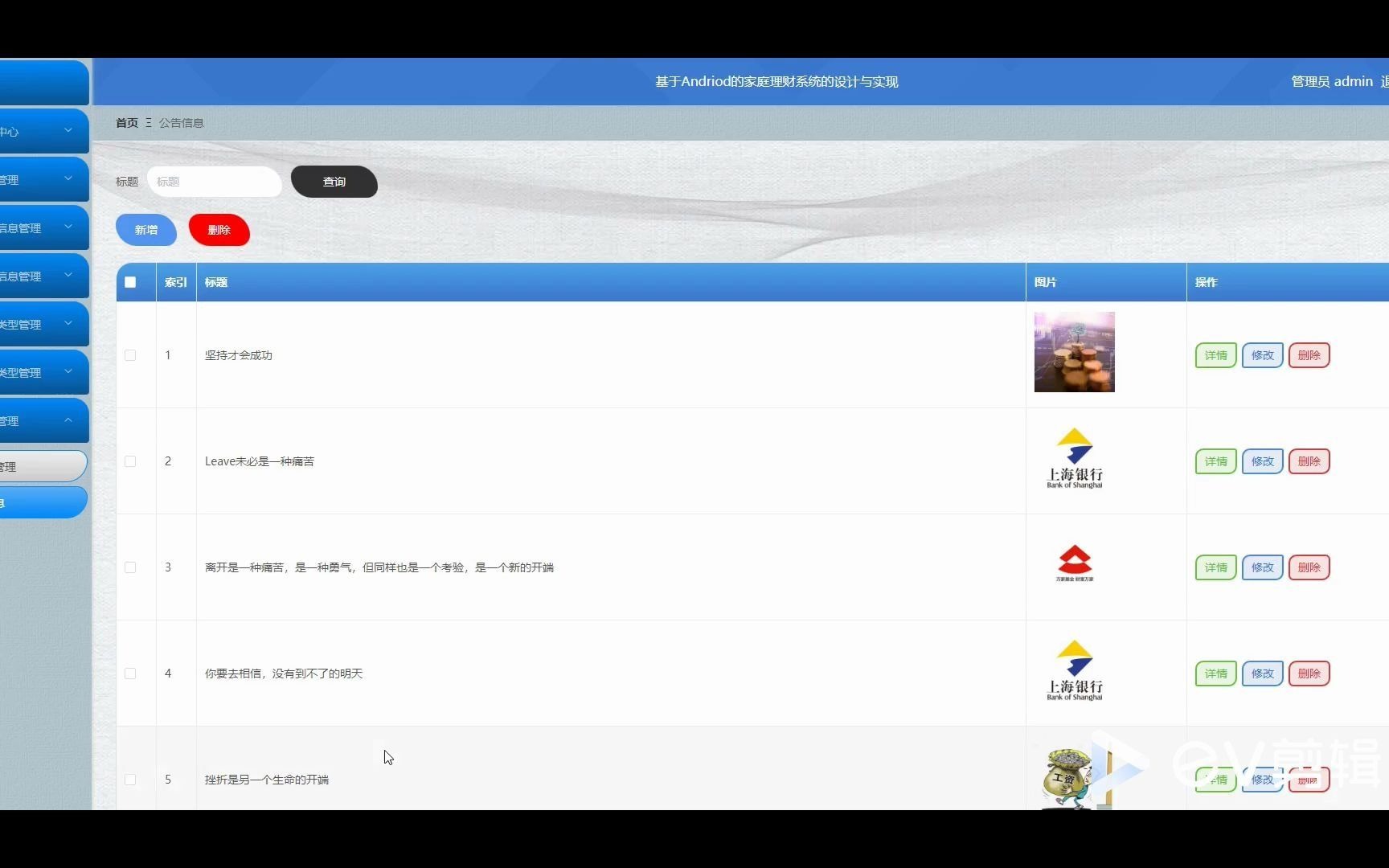Image resolution: width=1389 pixels, height=868 pixels.
Task: Click 修改 for row 你要去相信，没有到不了的明天
Action: 1263,674
